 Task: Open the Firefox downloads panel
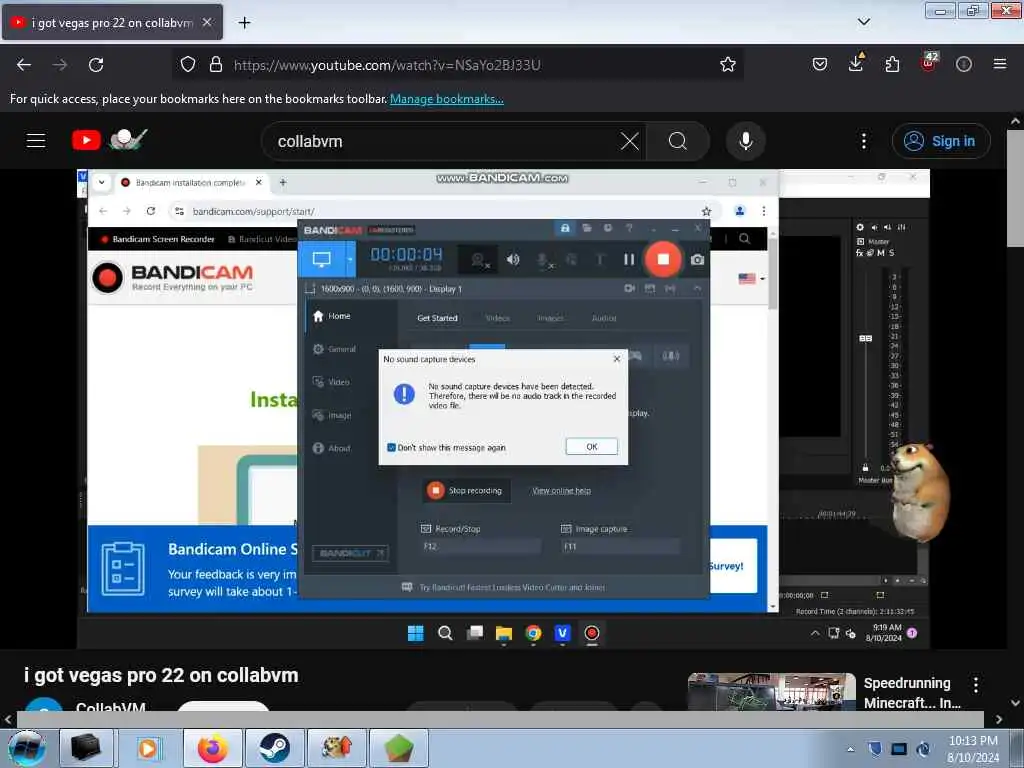(856, 63)
